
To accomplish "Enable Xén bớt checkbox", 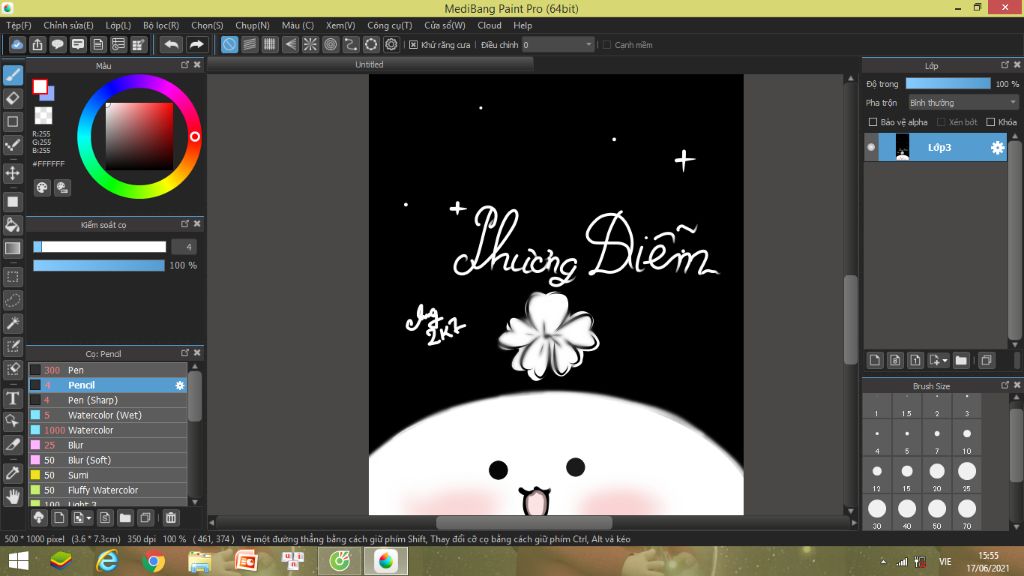I will tap(941, 122).
